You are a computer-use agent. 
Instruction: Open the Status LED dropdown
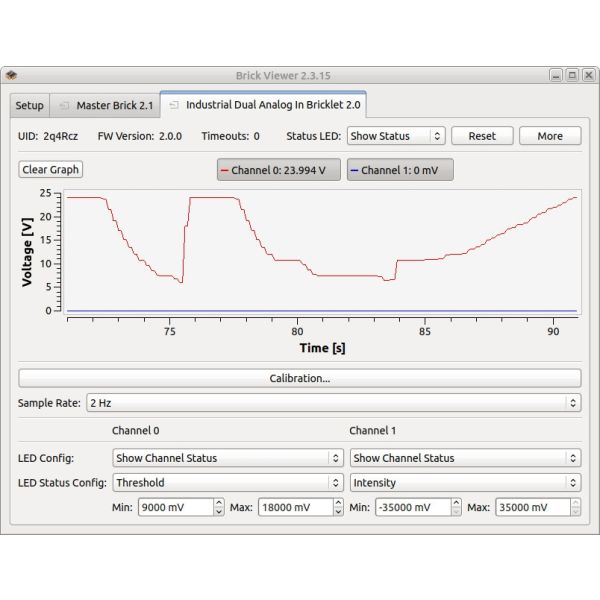[x=396, y=136]
